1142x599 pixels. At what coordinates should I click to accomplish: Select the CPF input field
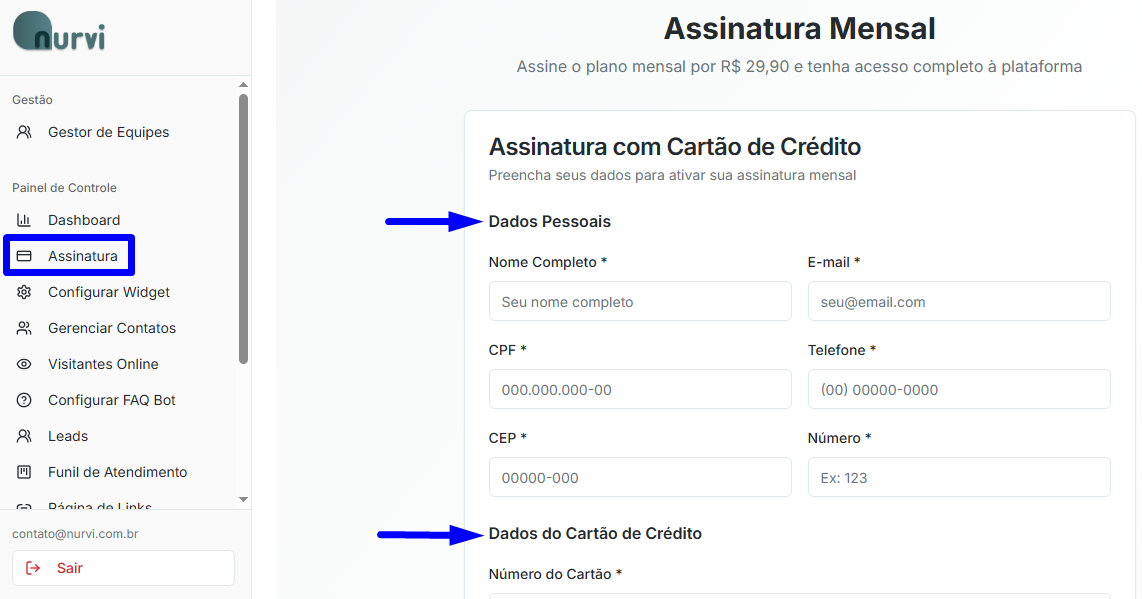[640, 389]
